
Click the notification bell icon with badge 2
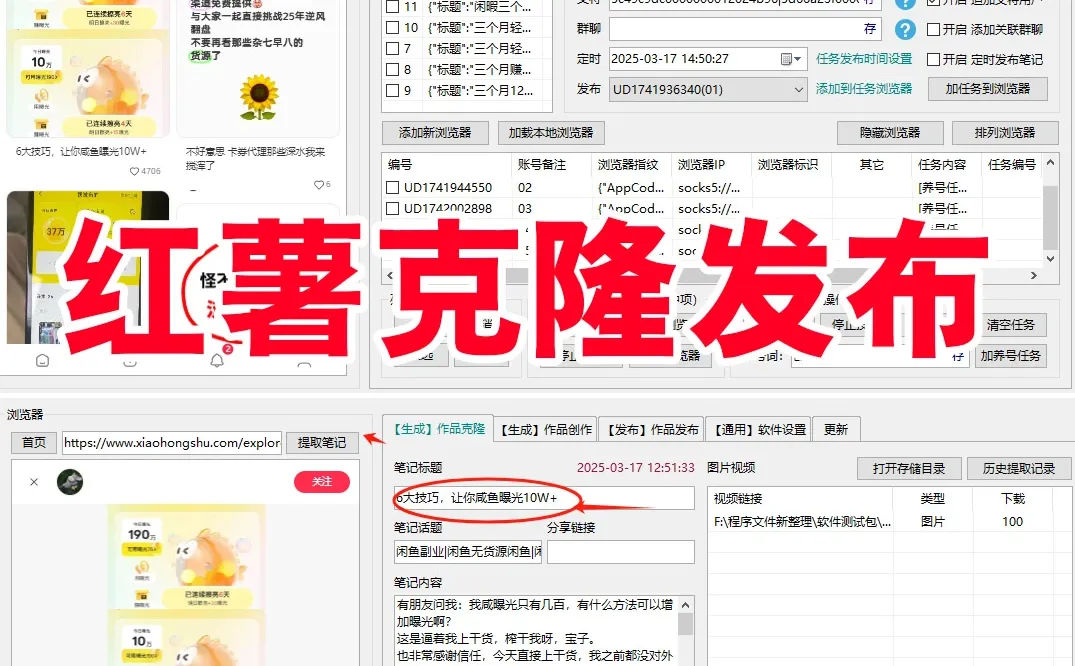tap(218, 362)
